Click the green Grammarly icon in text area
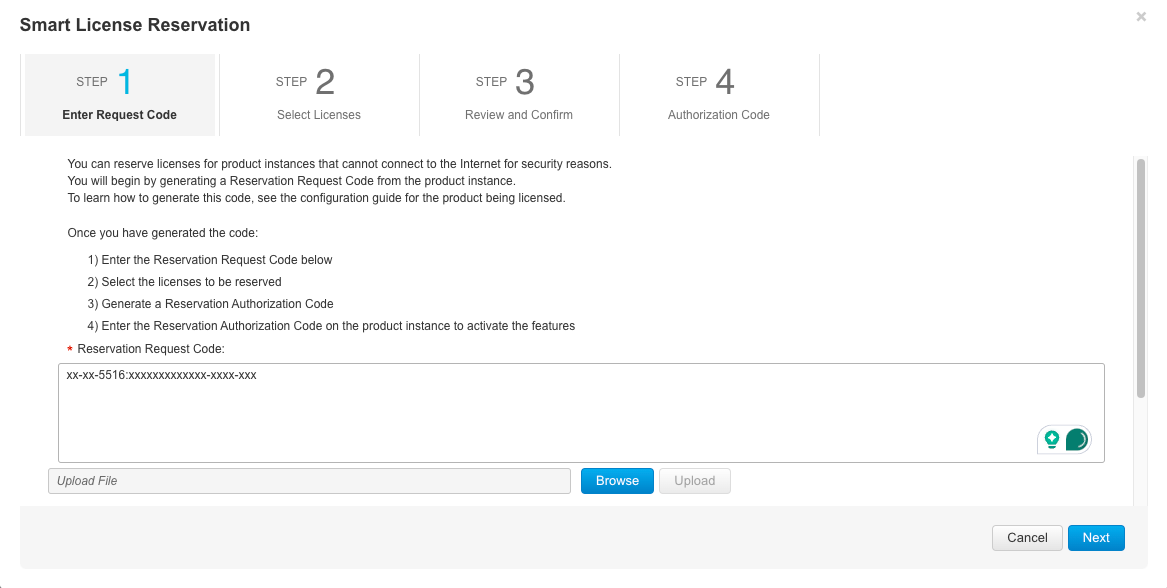 tap(1076, 439)
